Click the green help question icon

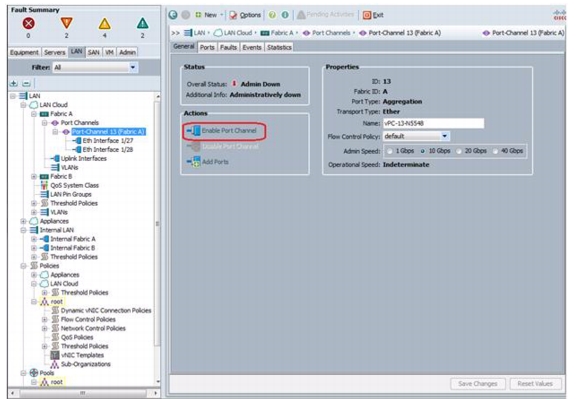[x=272, y=15]
